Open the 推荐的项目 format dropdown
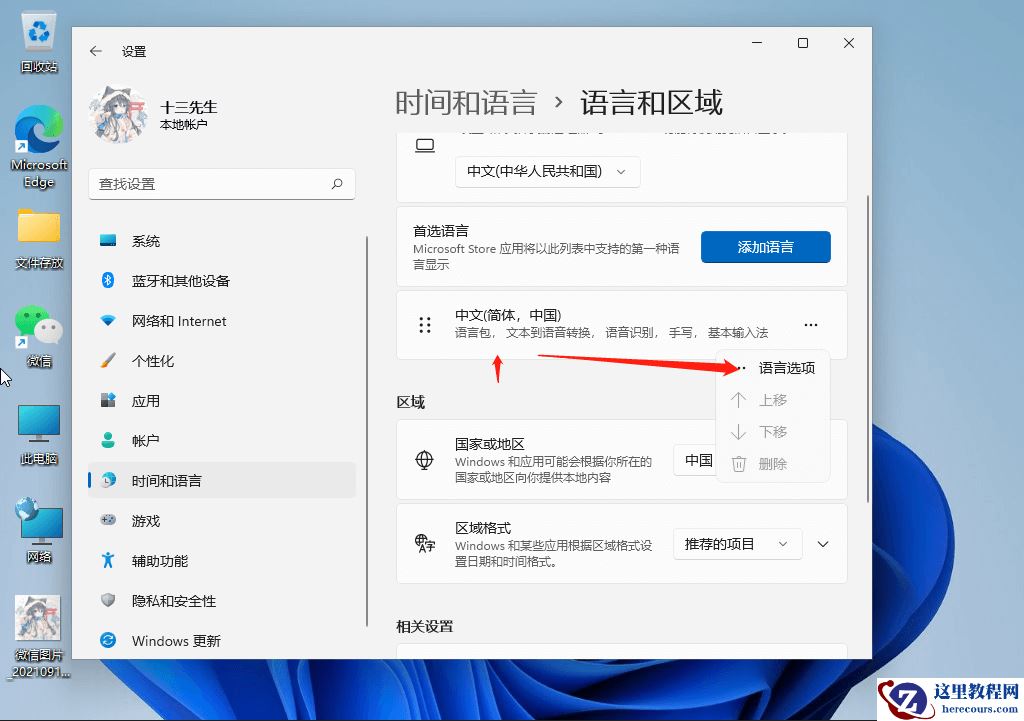 (x=737, y=543)
